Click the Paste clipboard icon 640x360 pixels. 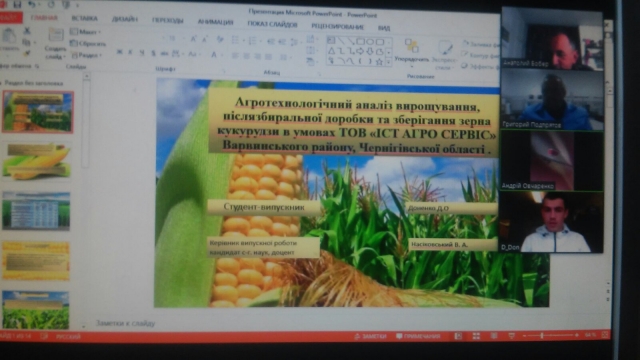9,36
